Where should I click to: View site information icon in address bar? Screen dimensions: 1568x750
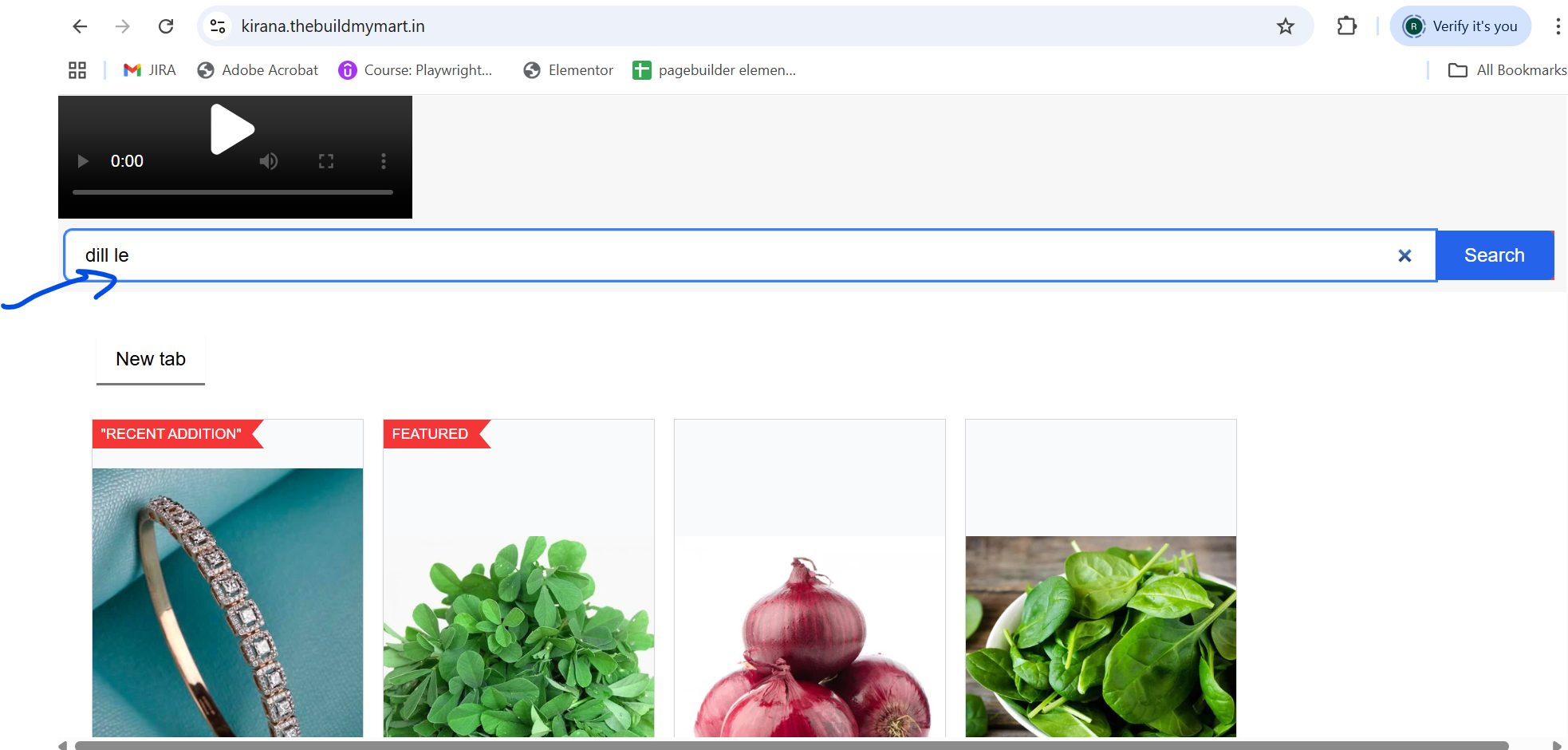click(x=218, y=26)
